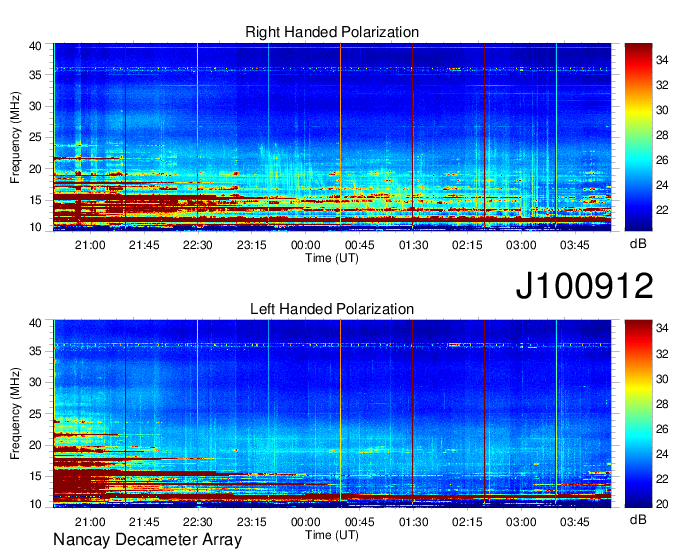680x552 pixels.
Task: Click the color scale bar of Left Handed plot
Action: point(638,414)
